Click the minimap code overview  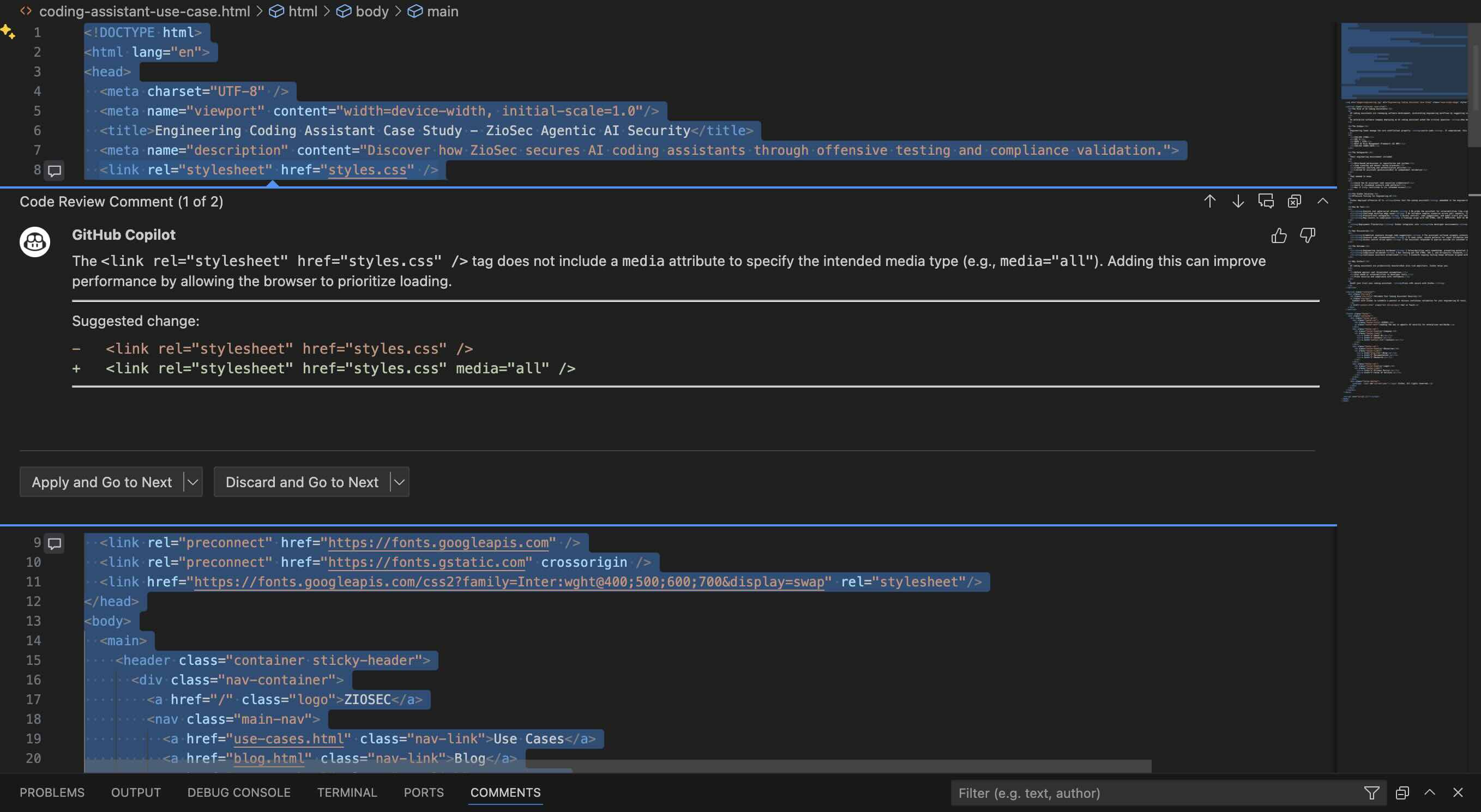(x=1405, y=213)
